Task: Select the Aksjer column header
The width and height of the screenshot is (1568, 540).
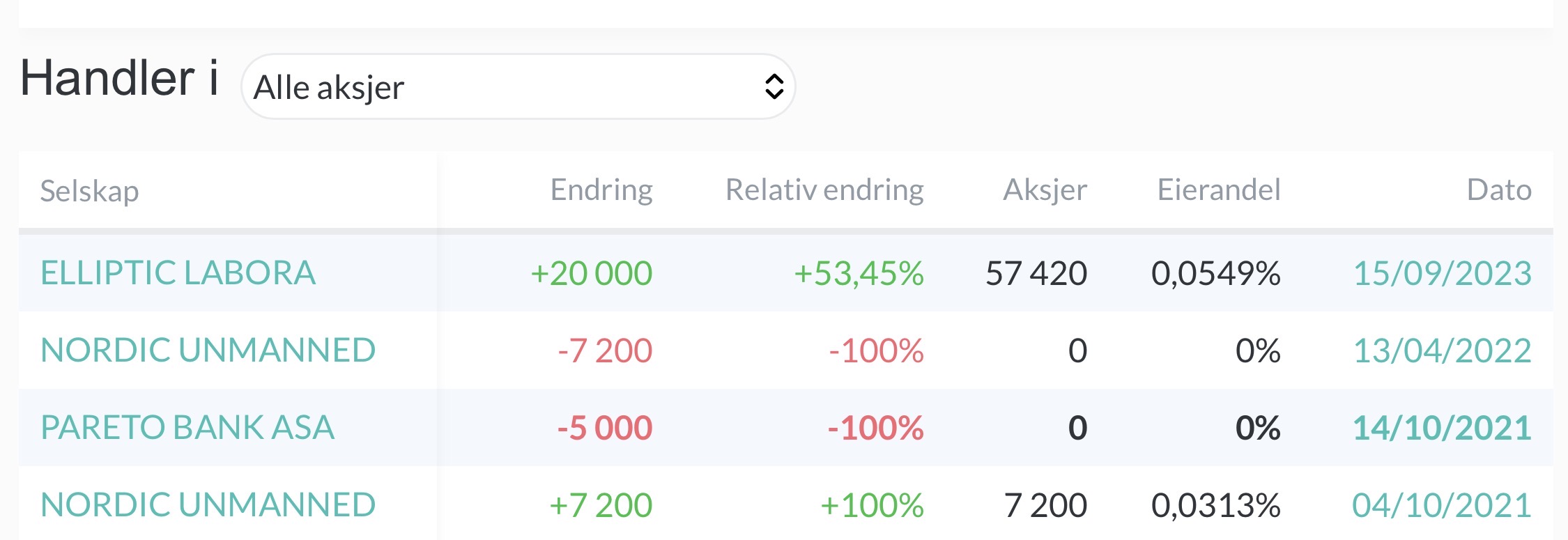Action: tap(1044, 190)
